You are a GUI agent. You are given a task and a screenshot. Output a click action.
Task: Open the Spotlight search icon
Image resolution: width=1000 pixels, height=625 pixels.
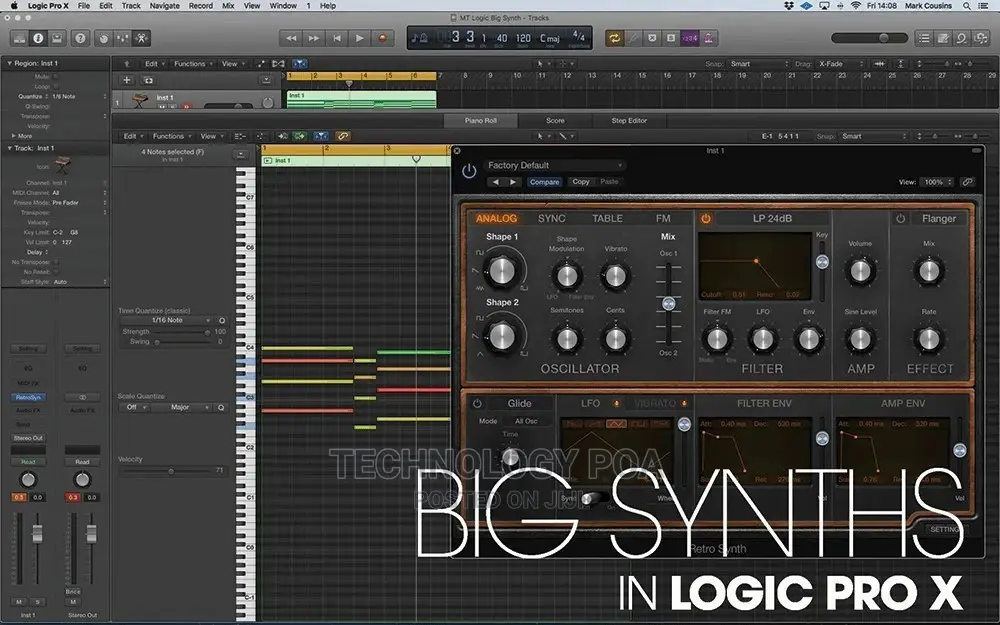coord(967,6)
